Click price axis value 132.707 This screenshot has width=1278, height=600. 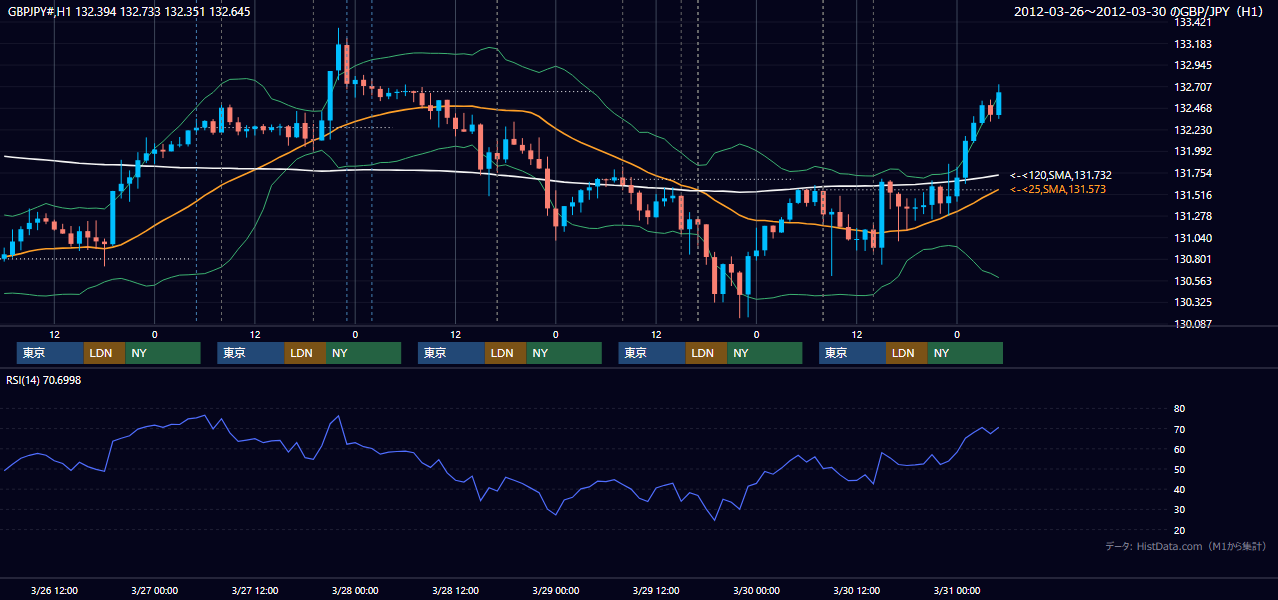click(1193, 88)
